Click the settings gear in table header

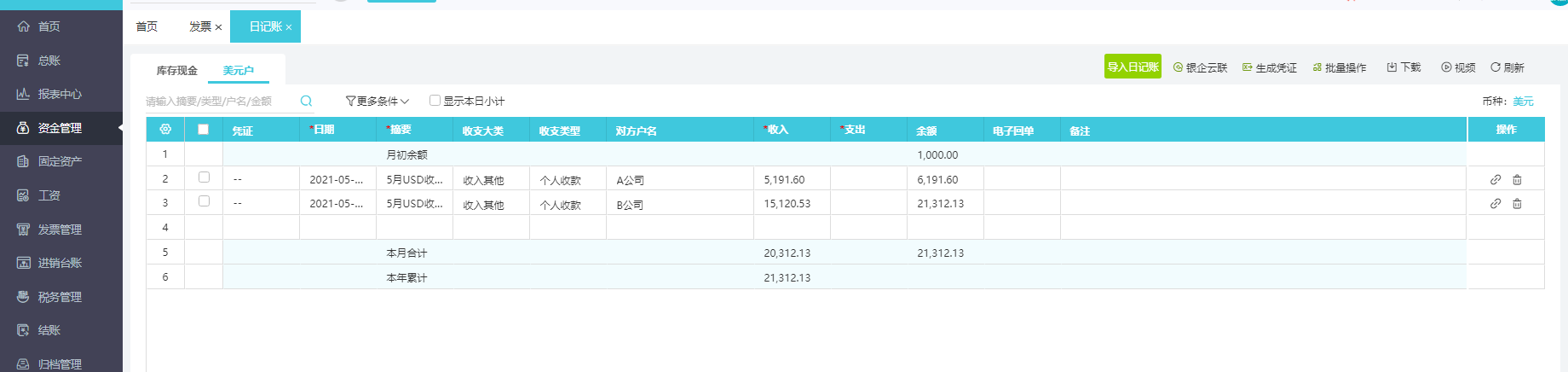[x=165, y=130]
